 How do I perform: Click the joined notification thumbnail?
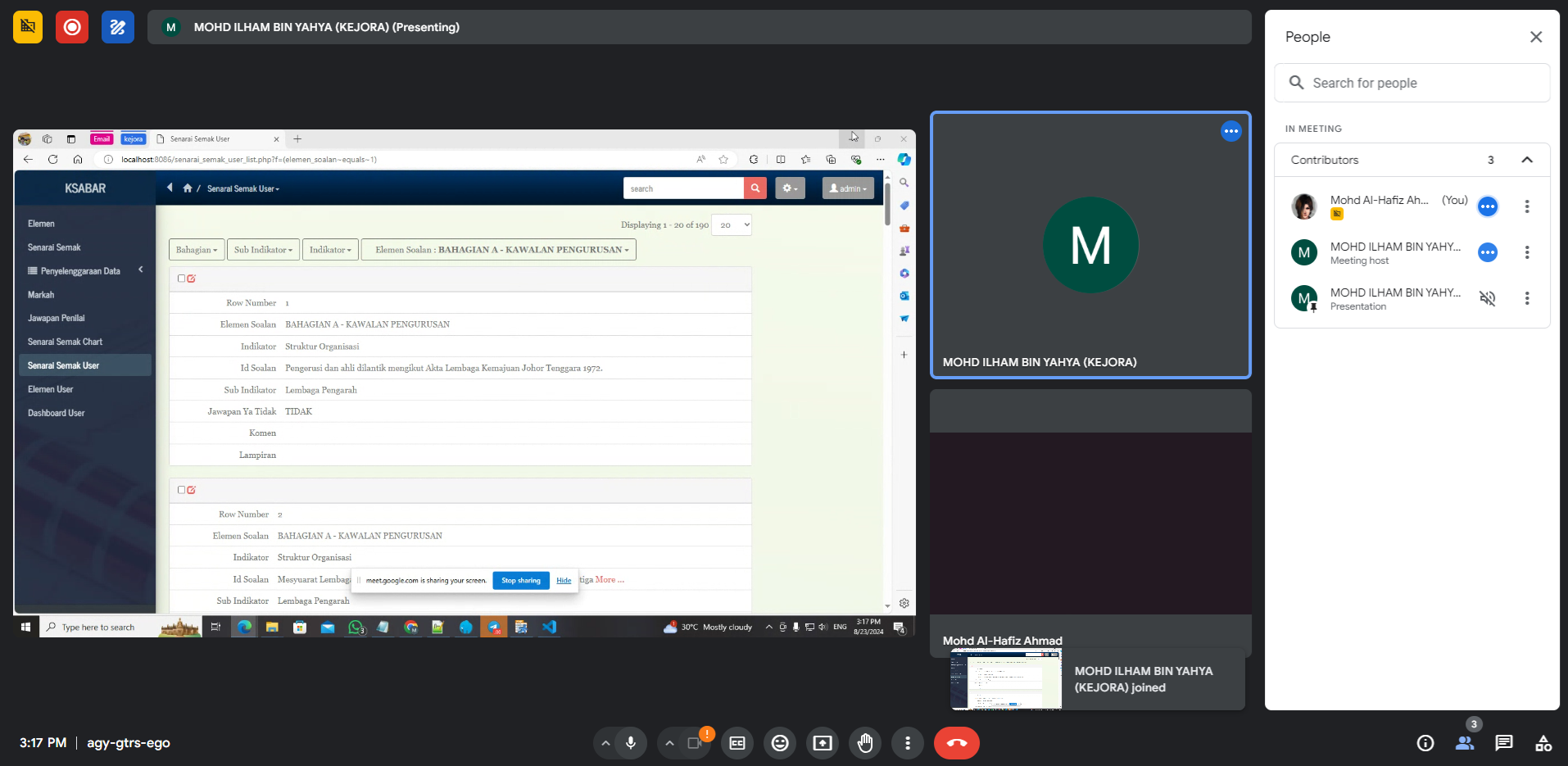coord(1006,679)
